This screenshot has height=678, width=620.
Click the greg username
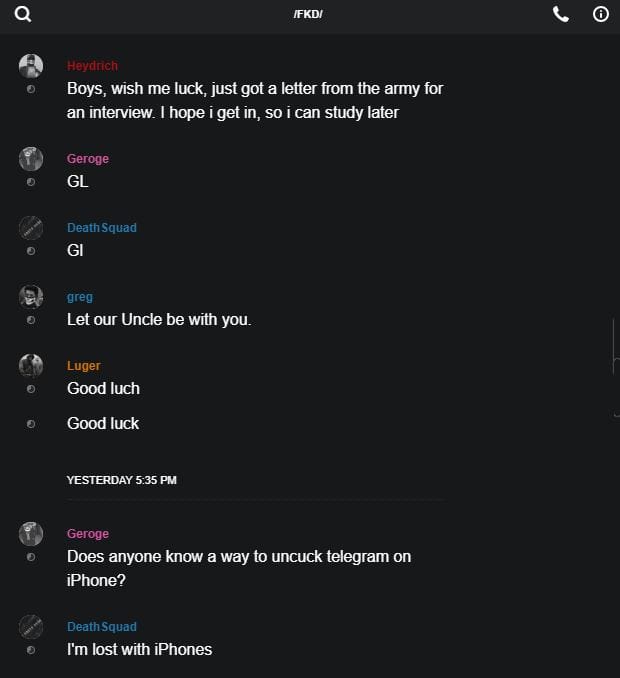pos(80,297)
